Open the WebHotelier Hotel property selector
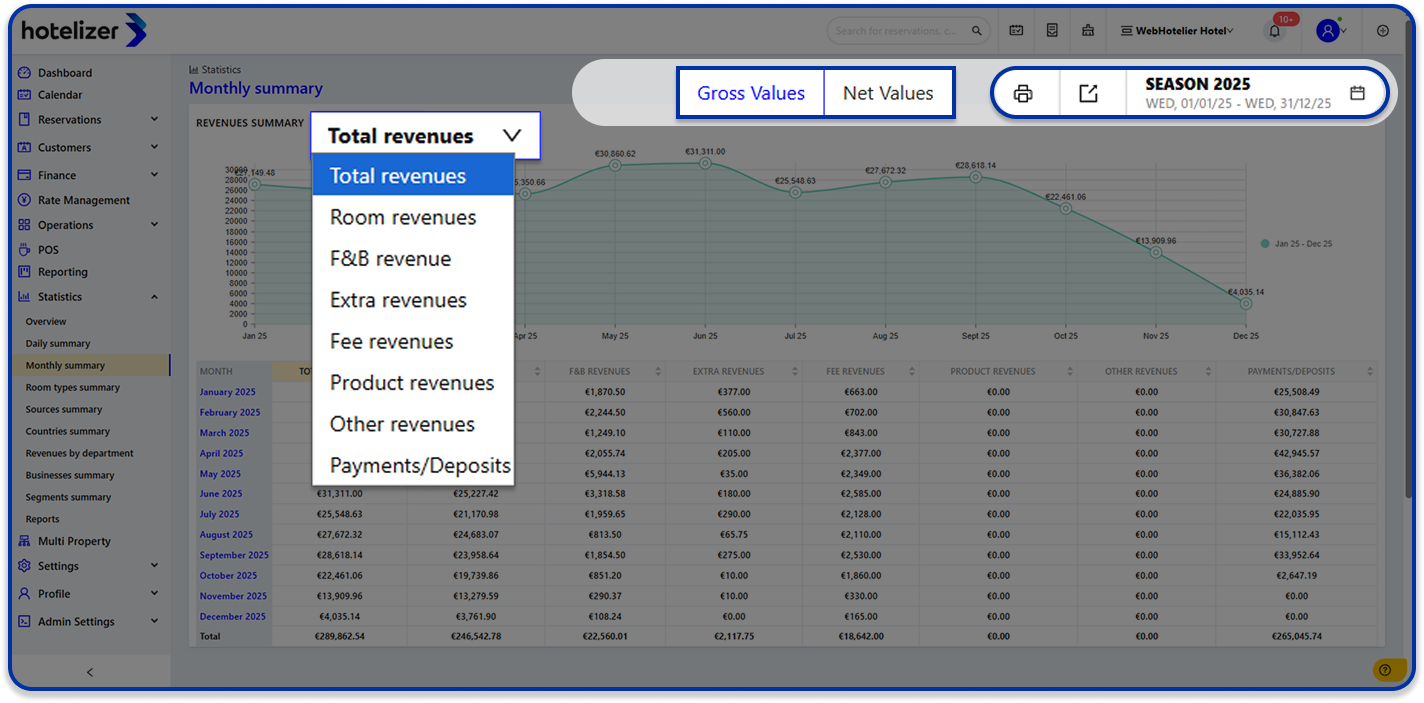Screen dimensions: 1424x703 click(1177, 31)
